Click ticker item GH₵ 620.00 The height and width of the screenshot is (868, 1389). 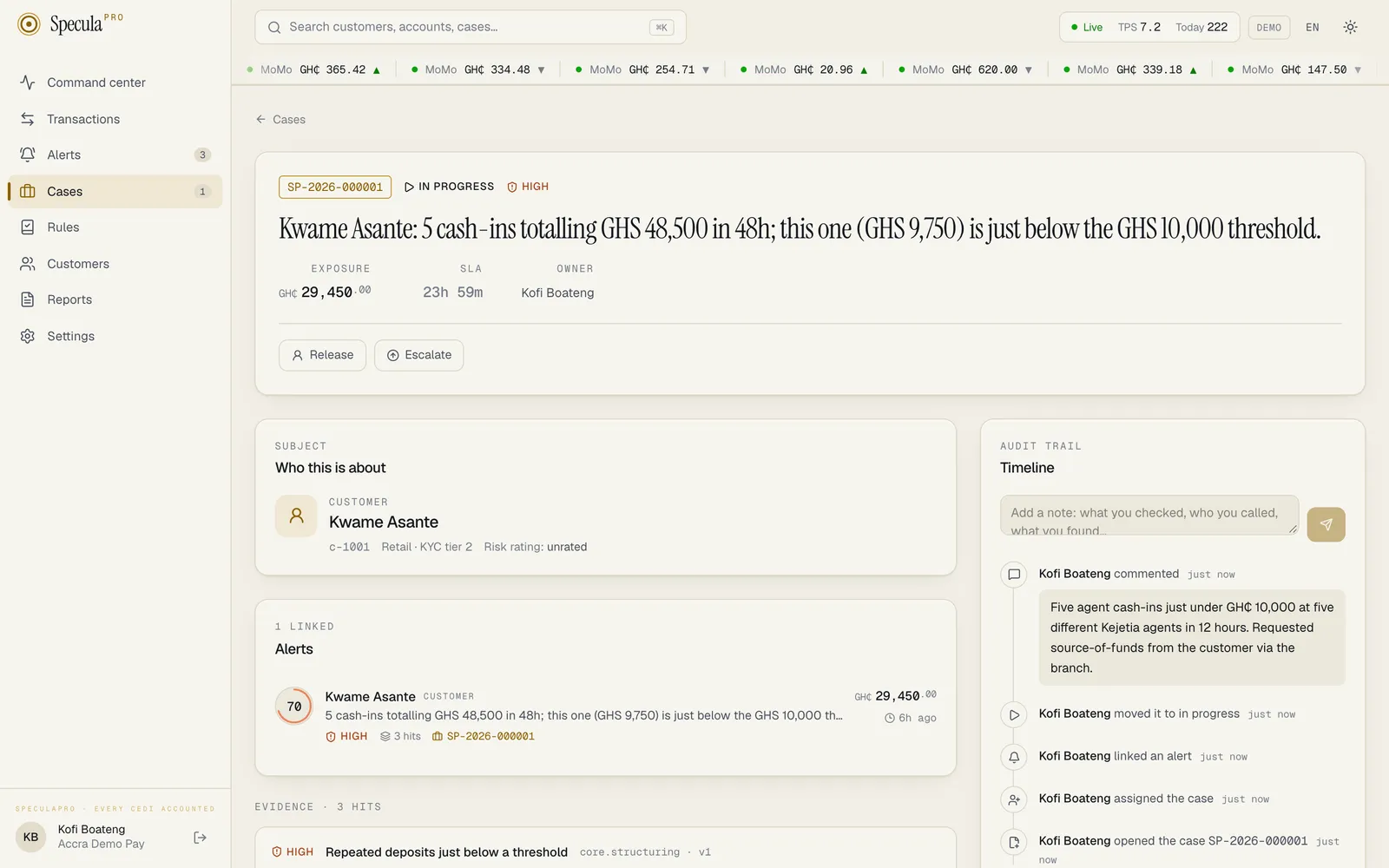pyautogui.click(x=965, y=69)
